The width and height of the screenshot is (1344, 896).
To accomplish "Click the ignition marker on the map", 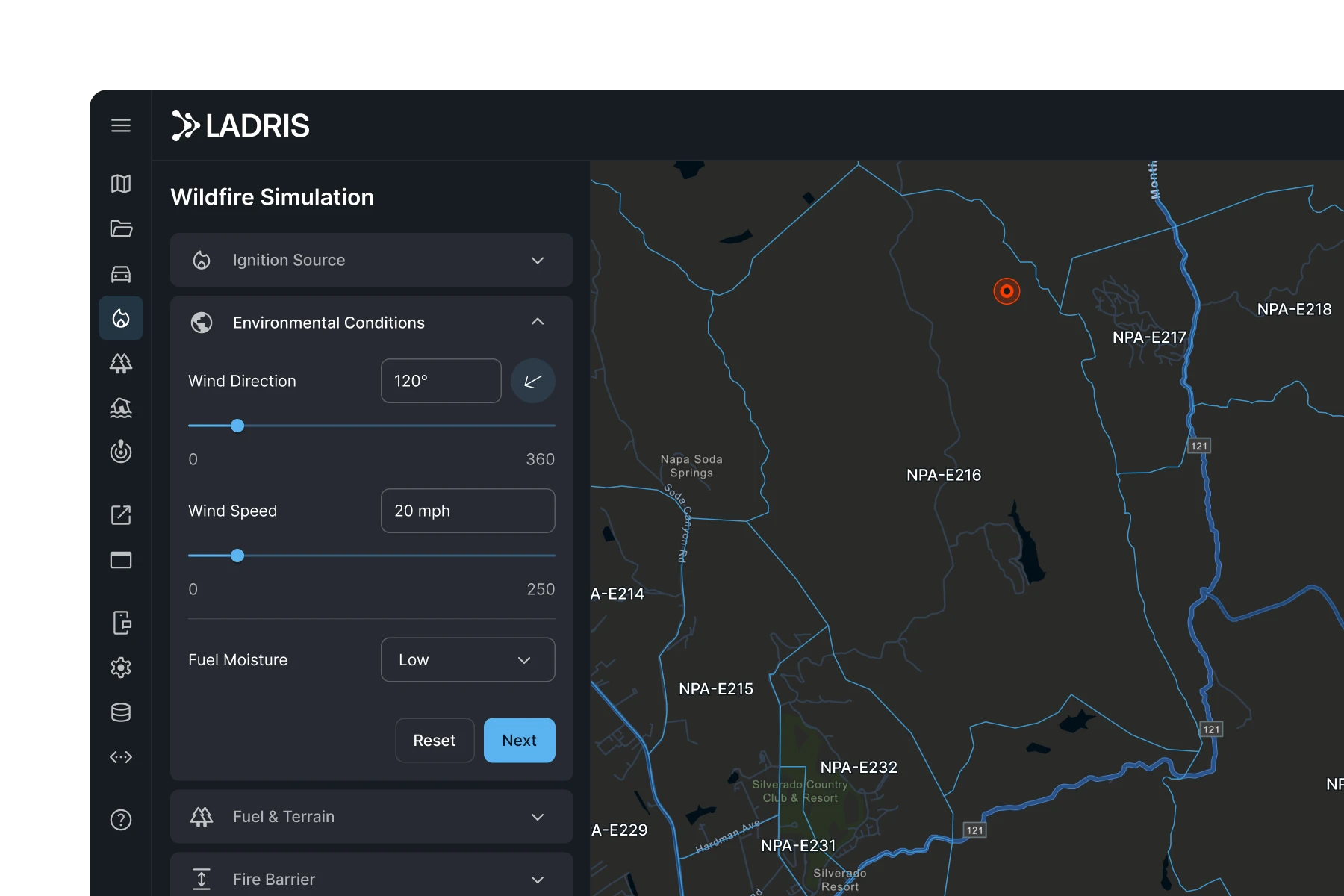I will coord(1007,291).
